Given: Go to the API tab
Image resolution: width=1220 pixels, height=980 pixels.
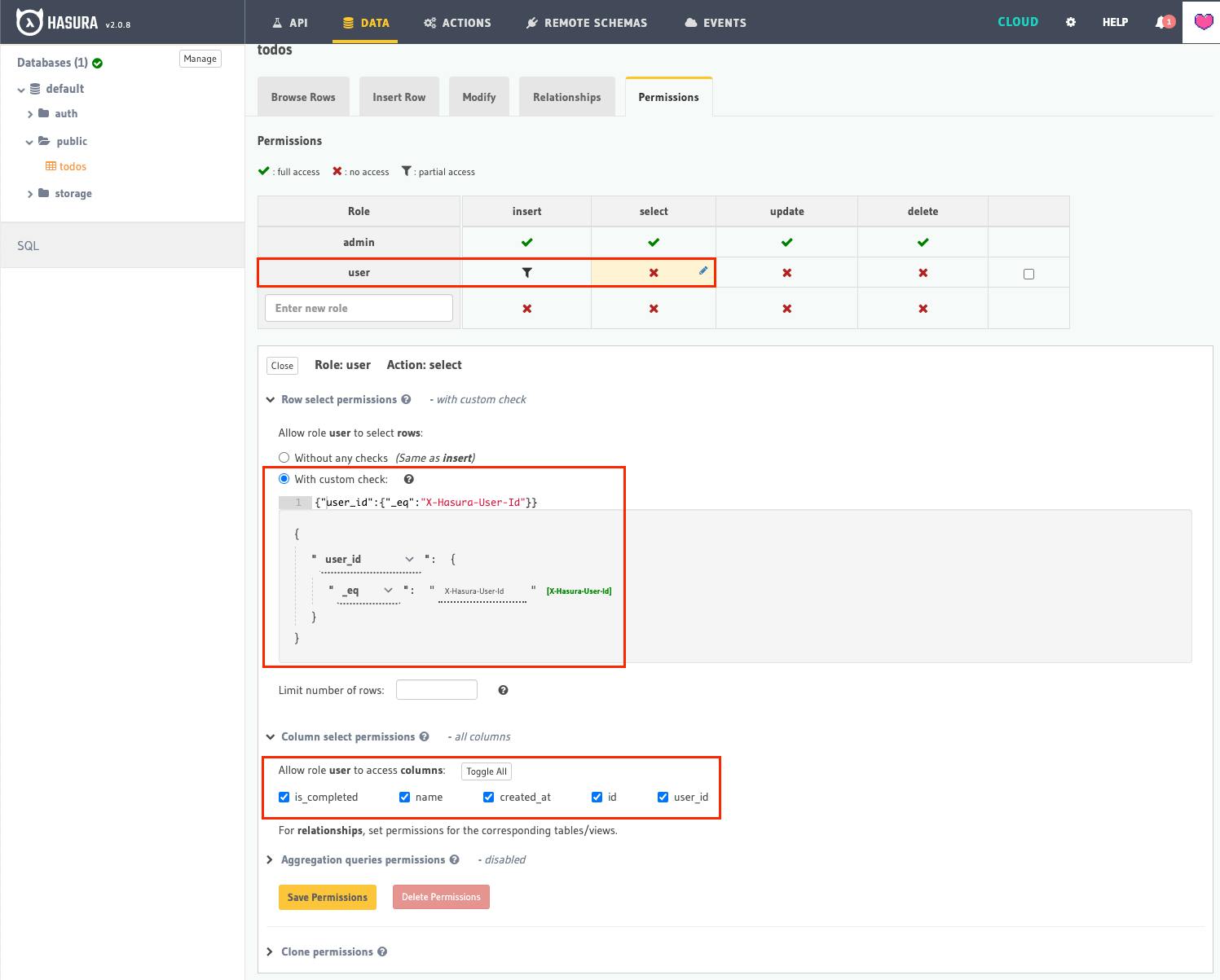Looking at the screenshot, I should coord(290,23).
